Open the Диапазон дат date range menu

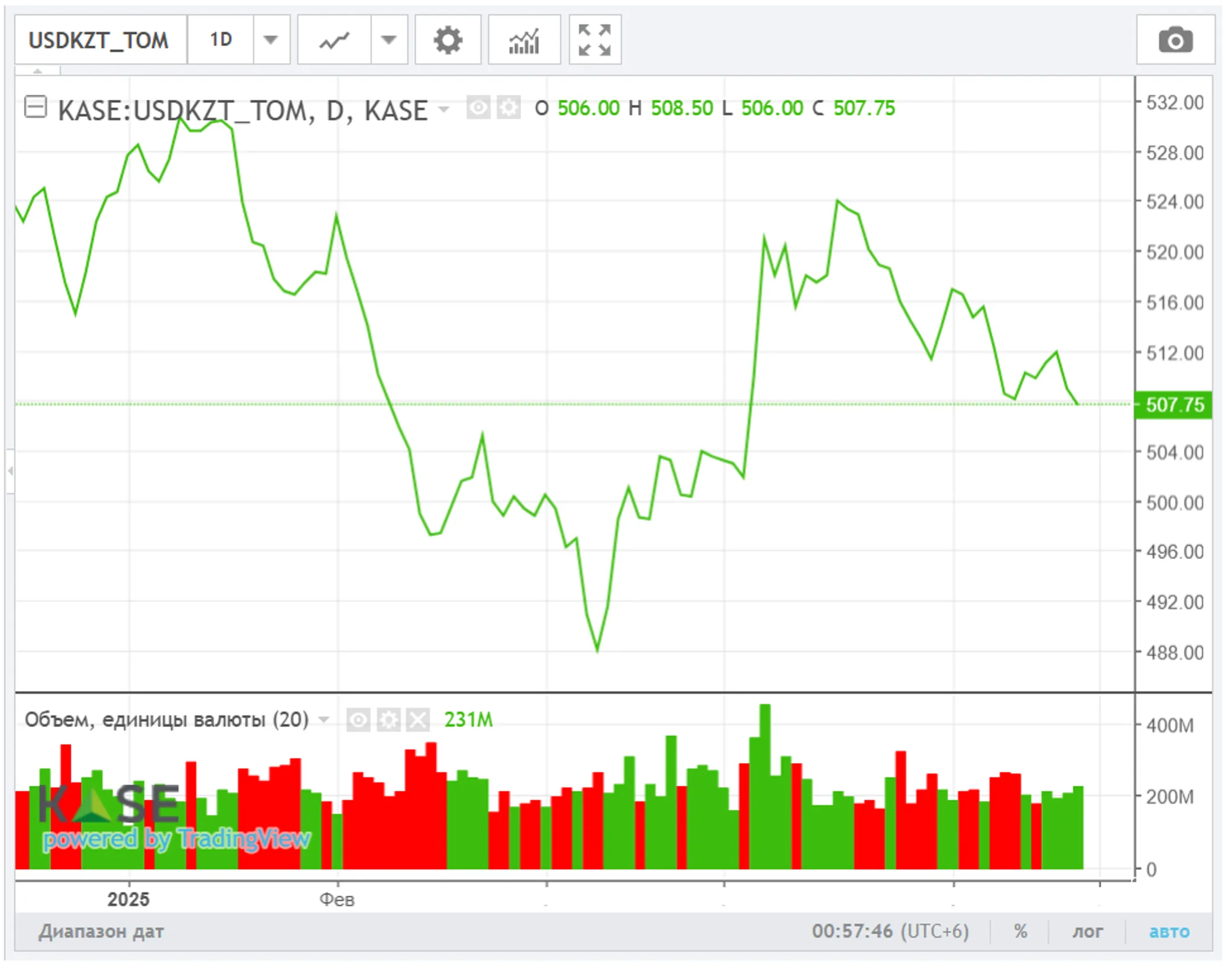tap(101, 931)
